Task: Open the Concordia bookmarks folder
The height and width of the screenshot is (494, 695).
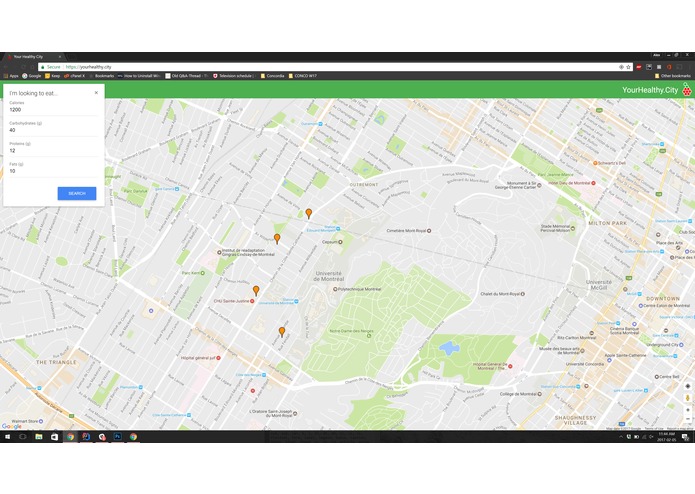Action: pyautogui.click(x=272, y=76)
